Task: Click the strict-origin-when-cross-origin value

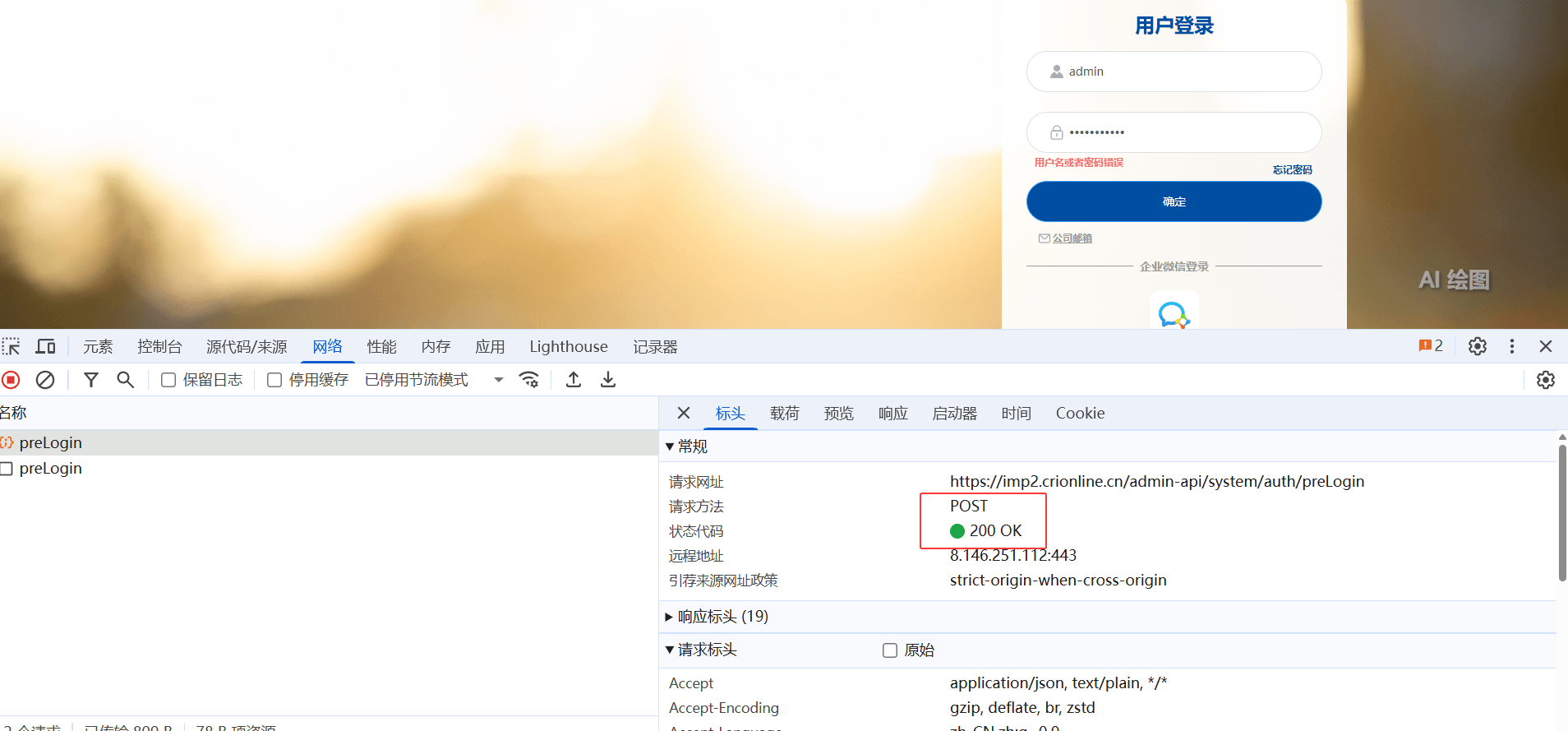Action: point(1058,581)
